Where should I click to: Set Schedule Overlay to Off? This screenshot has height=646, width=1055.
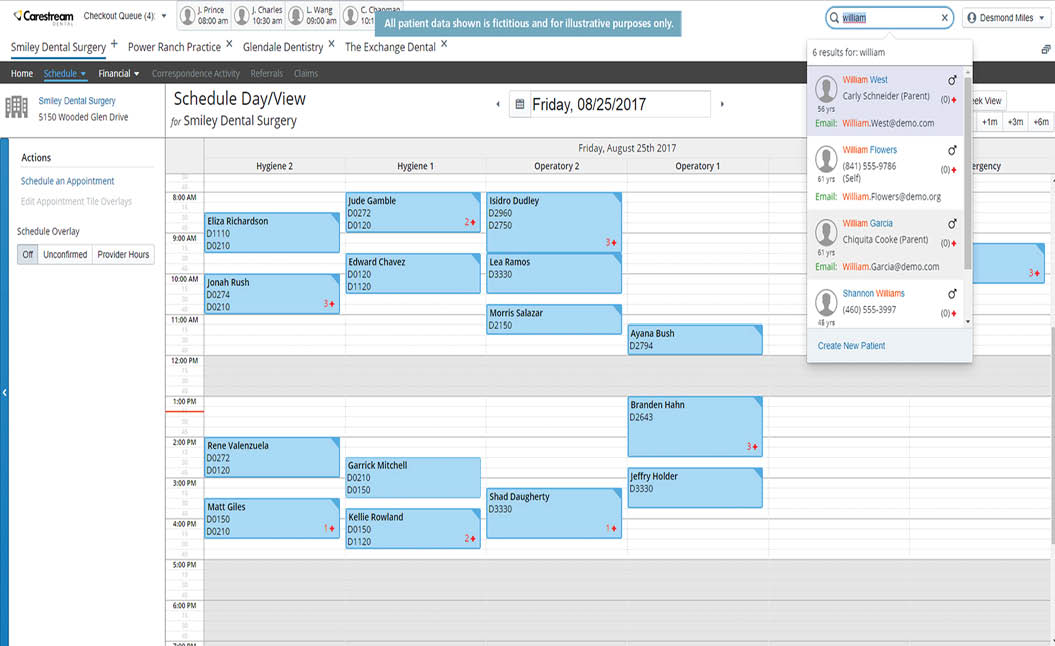pyautogui.click(x=28, y=255)
